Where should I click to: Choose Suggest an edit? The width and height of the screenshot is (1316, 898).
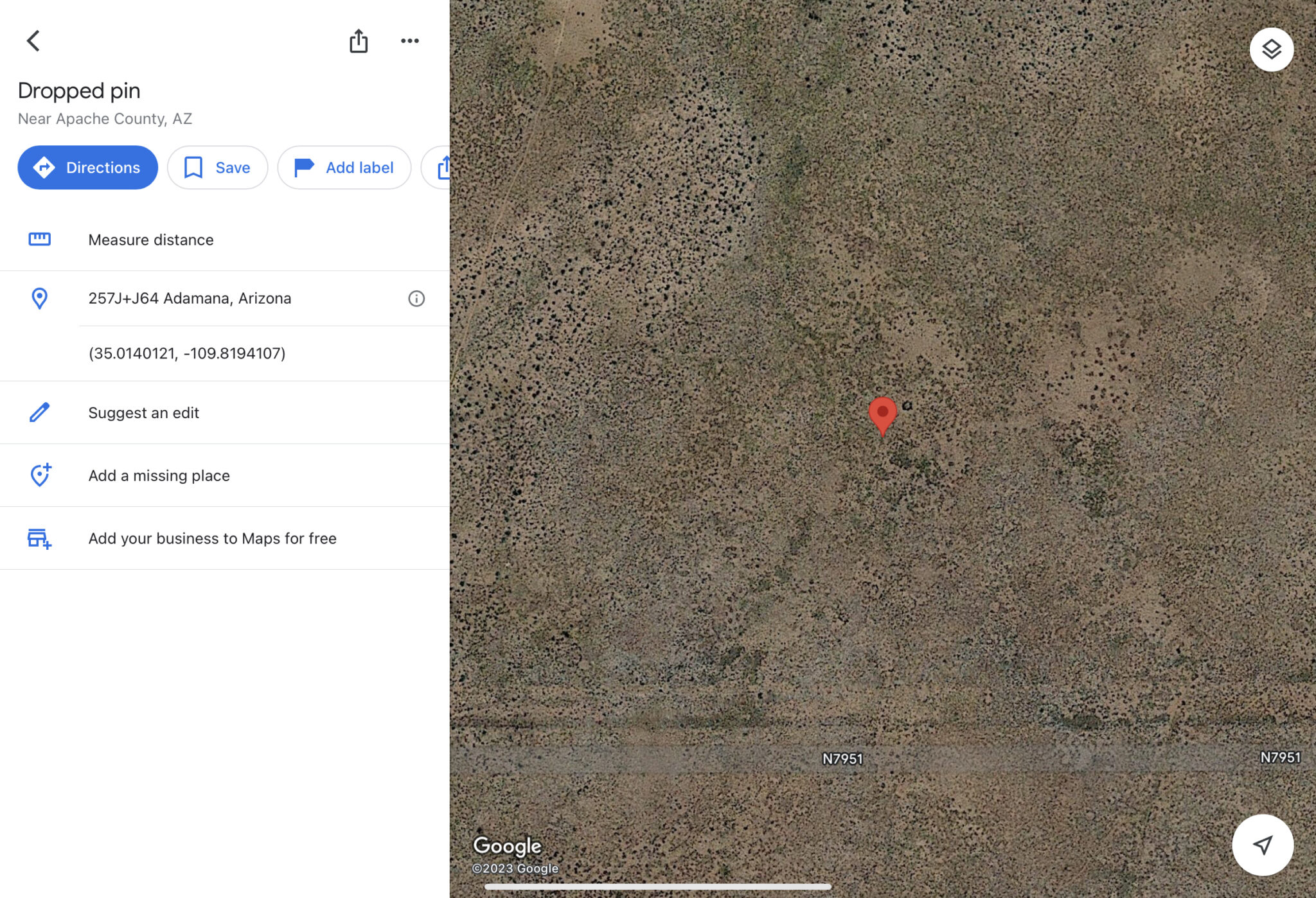(x=225, y=412)
